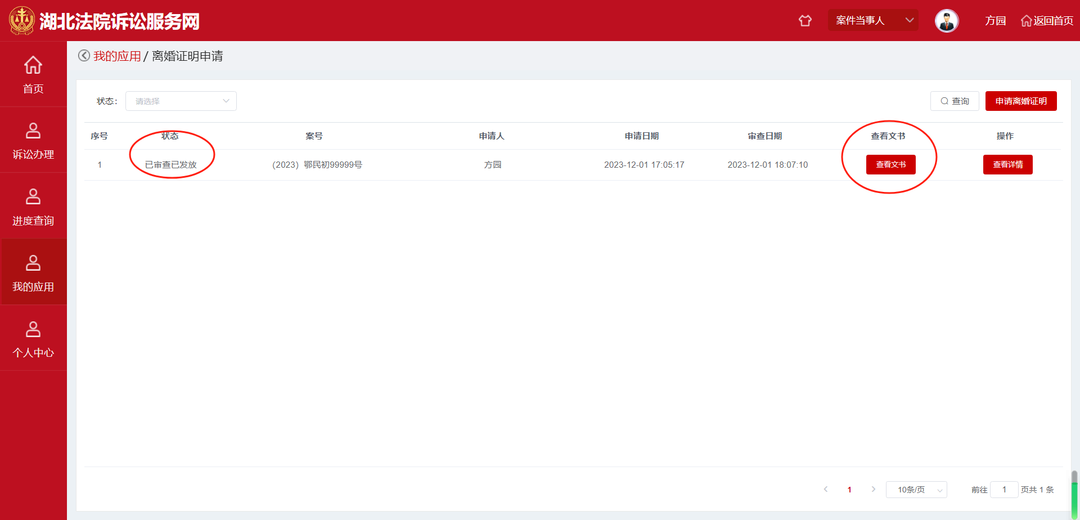
Task: Click the page number jump input field
Action: pyautogui.click(x=1004, y=490)
